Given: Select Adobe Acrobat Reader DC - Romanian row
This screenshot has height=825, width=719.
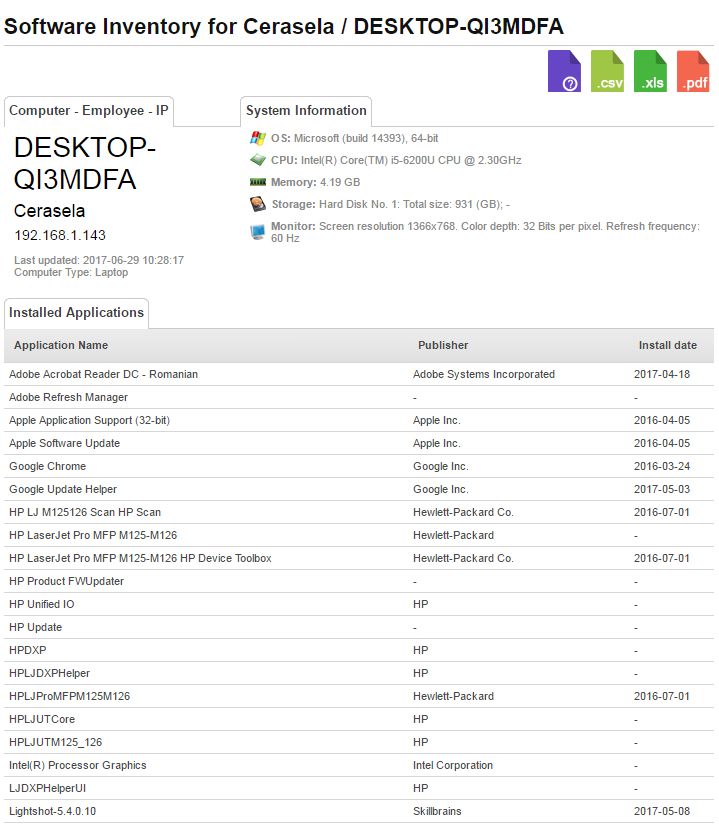Looking at the screenshot, I should click(359, 374).
